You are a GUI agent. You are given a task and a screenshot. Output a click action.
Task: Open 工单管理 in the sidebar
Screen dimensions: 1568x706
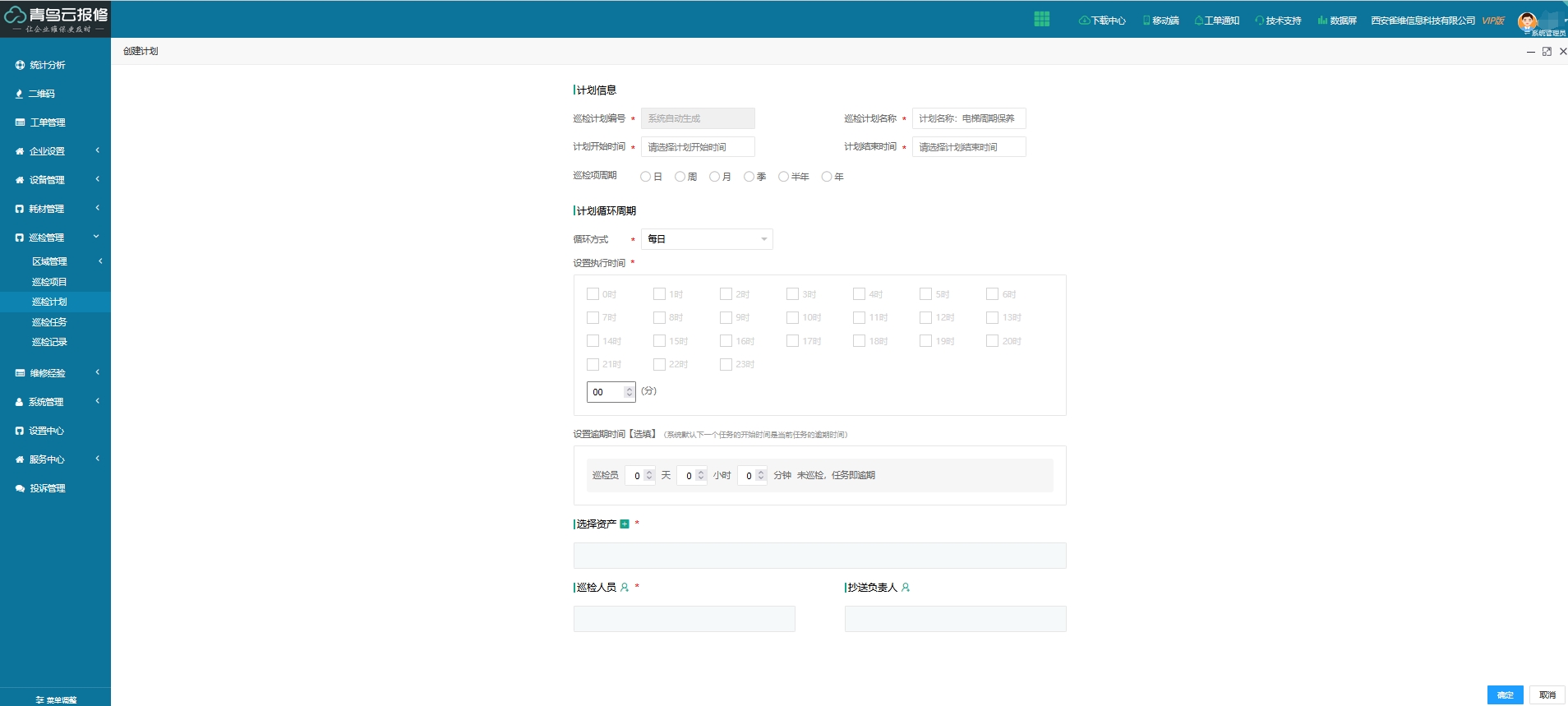pos(48,122)
